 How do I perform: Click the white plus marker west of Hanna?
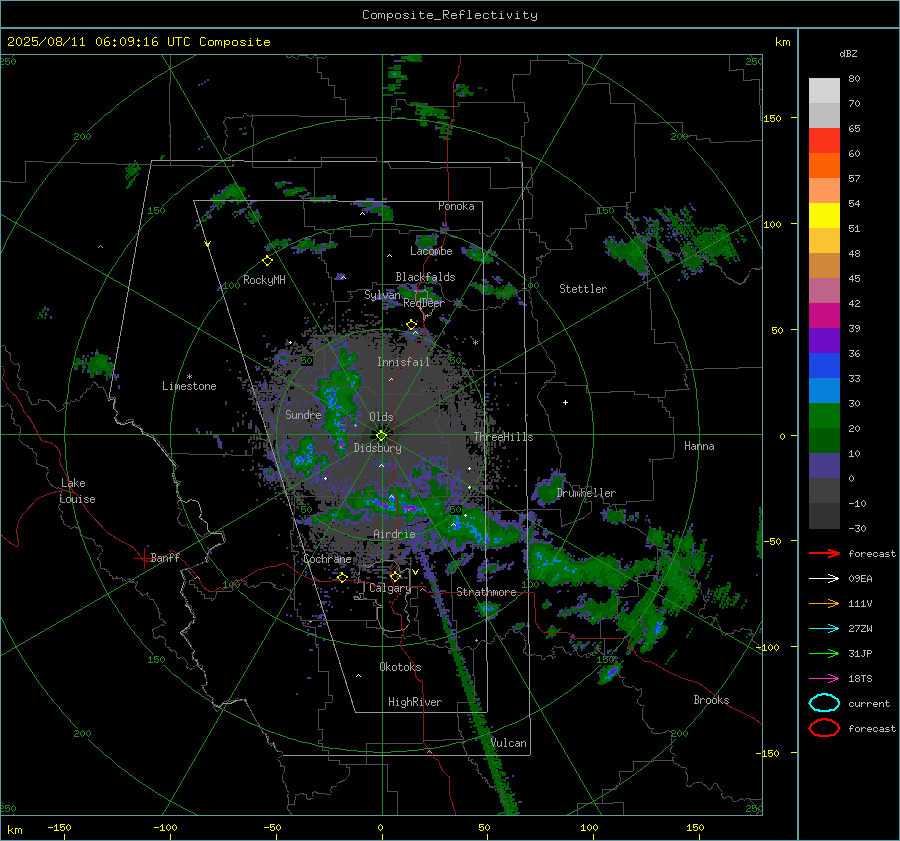[x=565, y=402]
